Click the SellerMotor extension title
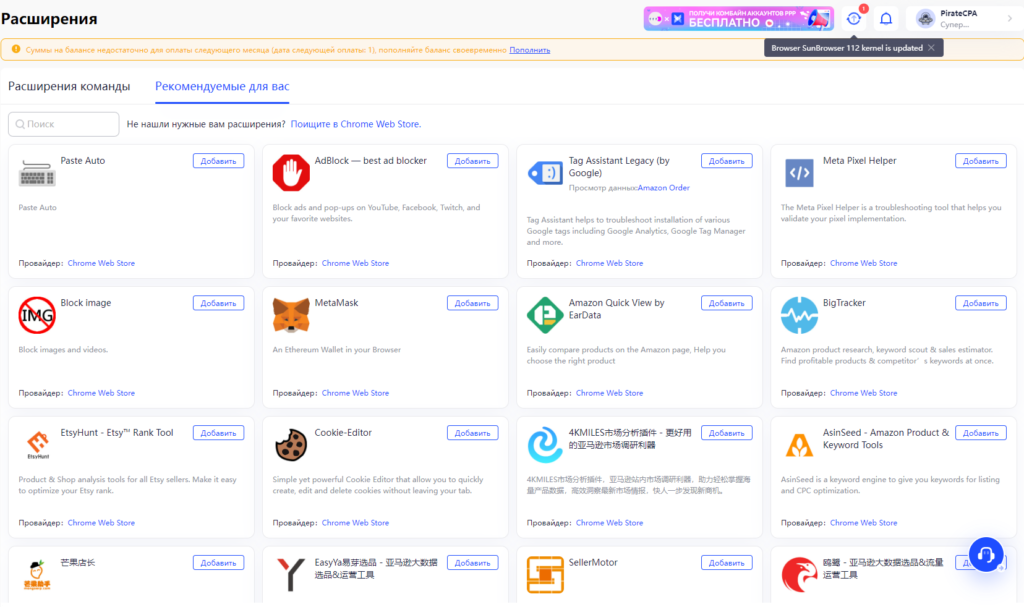The image size is (1024, 607). point(593,563)
